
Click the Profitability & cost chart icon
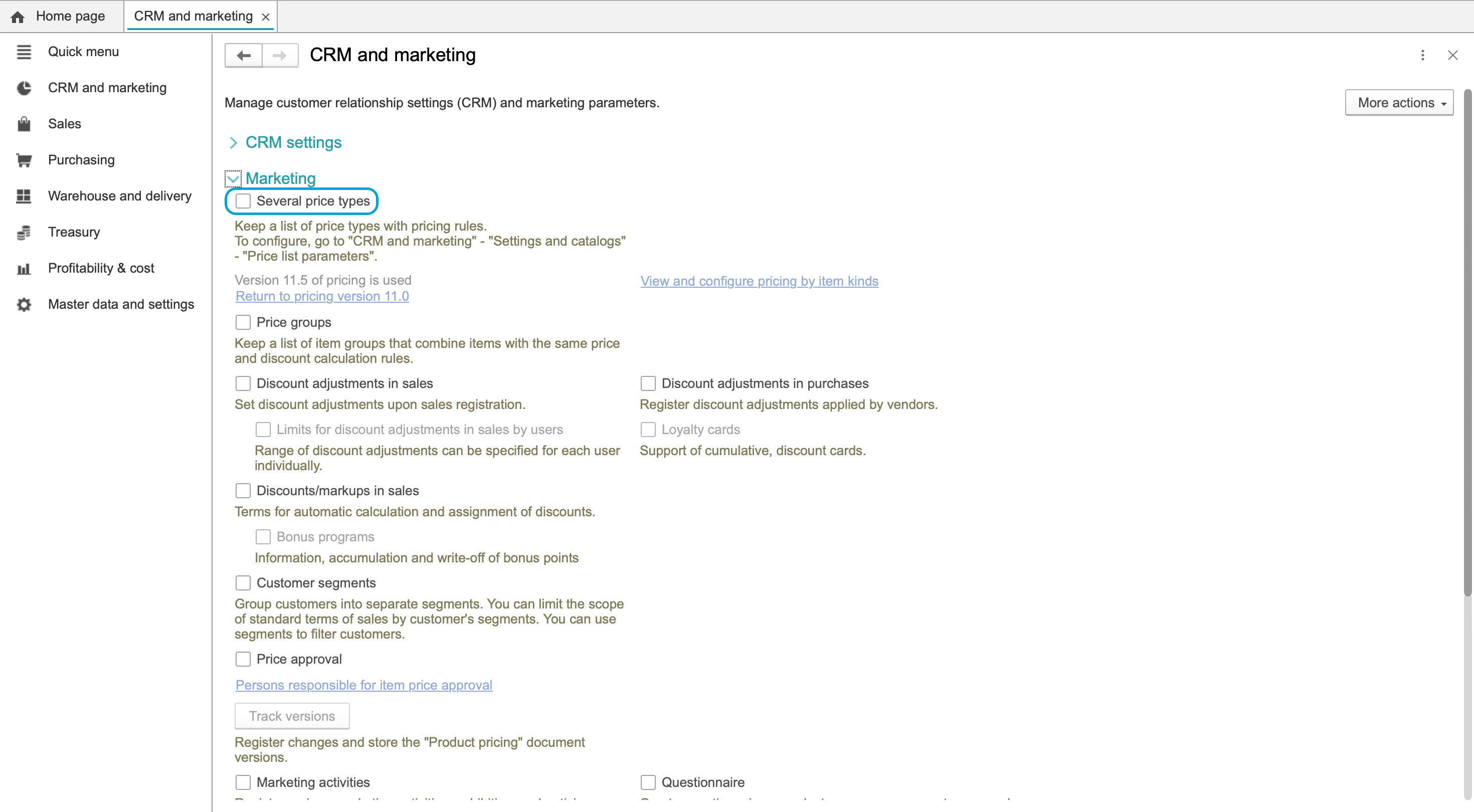coord(24,268)
